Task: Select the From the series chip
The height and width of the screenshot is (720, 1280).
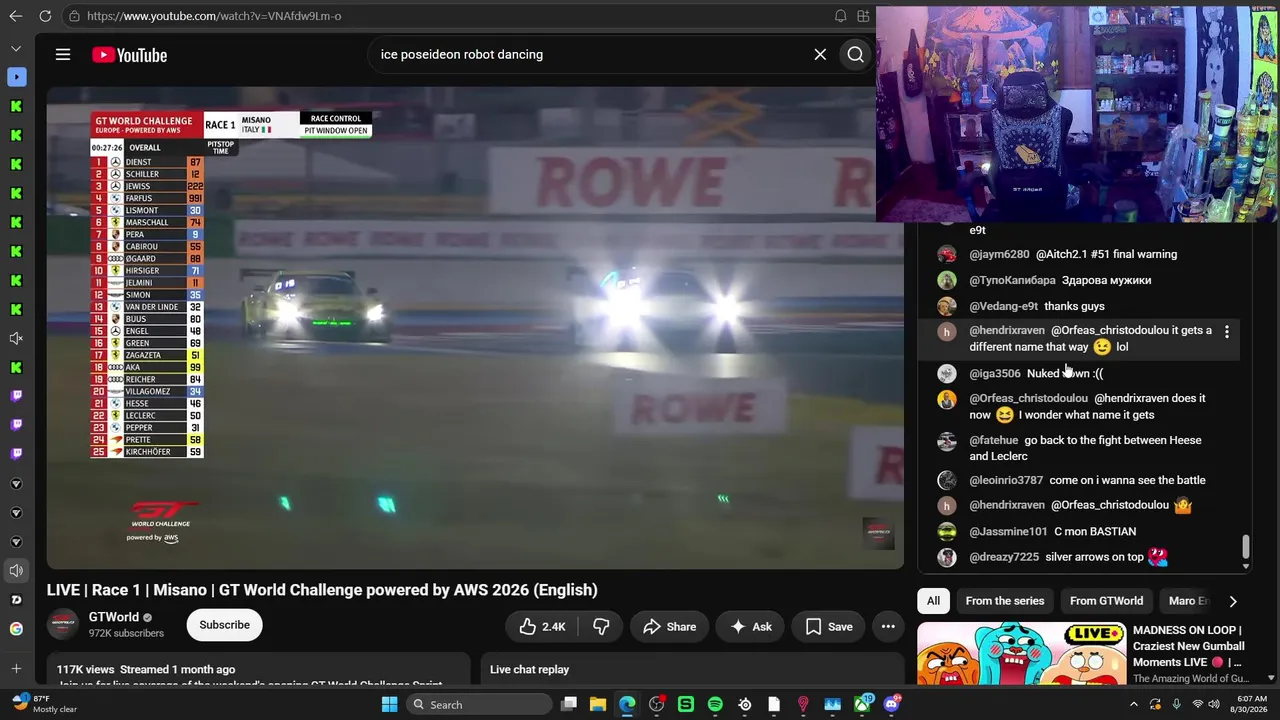Action: coord(1005,601)
